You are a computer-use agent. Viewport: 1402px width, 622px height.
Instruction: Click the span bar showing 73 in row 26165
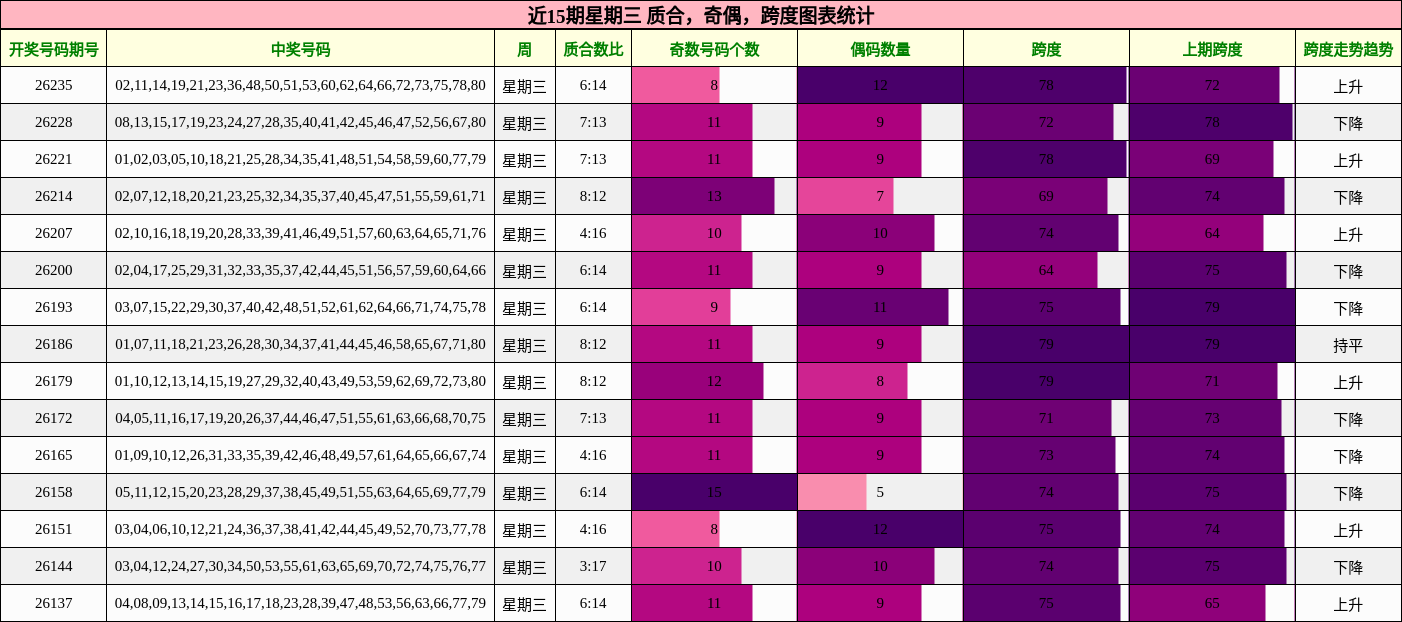(x=1040, y=455)
